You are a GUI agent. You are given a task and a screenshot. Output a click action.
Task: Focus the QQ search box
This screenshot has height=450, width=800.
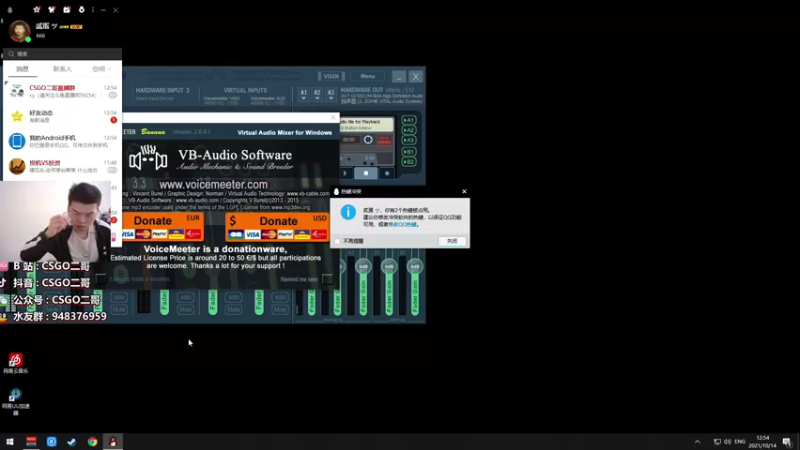(62, 54)
